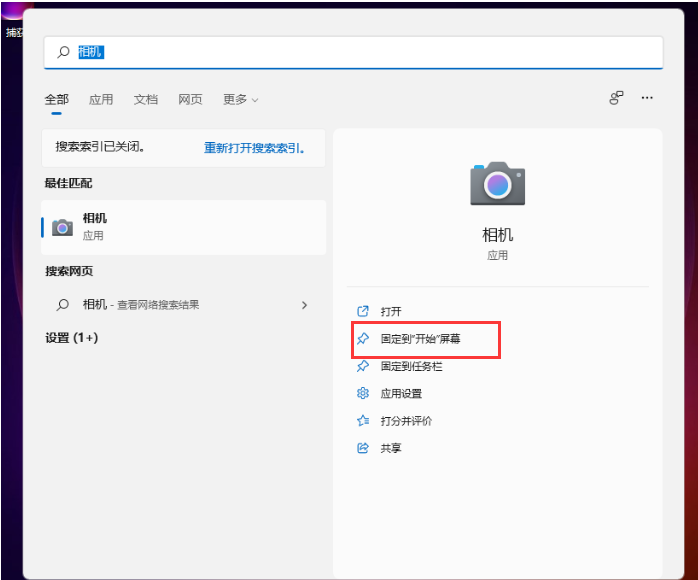The image size is (698, 580).
Task: Expand the 设置 (1+) section
Action: [71, 338]
